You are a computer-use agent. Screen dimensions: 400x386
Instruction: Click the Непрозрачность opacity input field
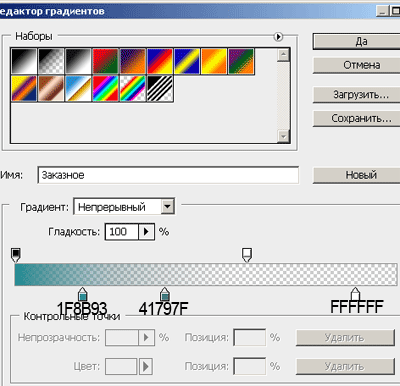pyautogui.click(x=121, y=338)
